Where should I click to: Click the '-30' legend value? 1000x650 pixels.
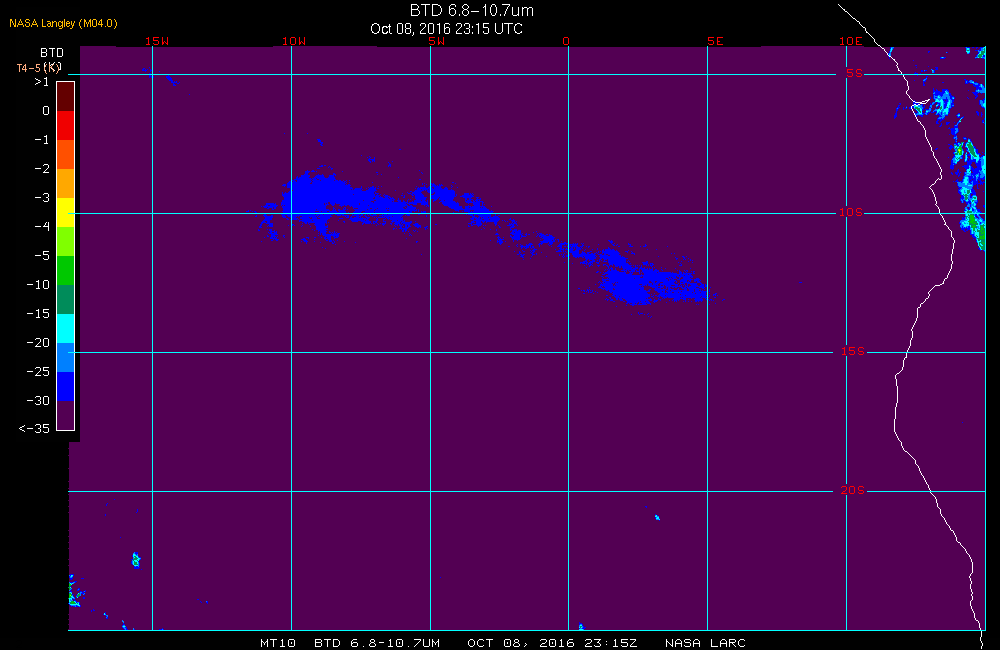tap(38, 401)
